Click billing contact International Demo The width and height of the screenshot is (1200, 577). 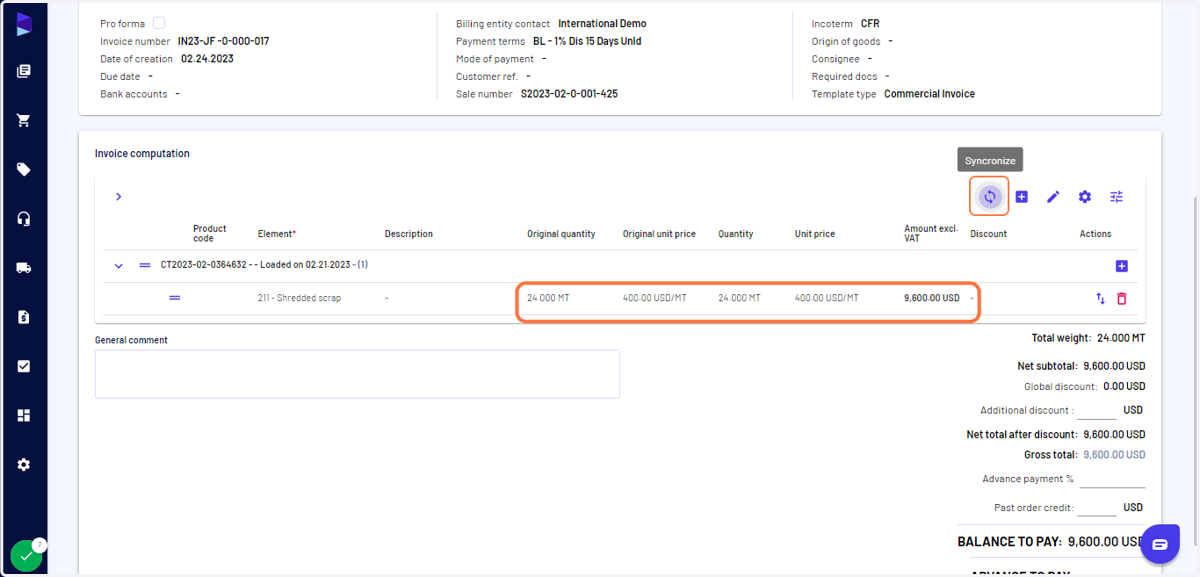[602, 23]
